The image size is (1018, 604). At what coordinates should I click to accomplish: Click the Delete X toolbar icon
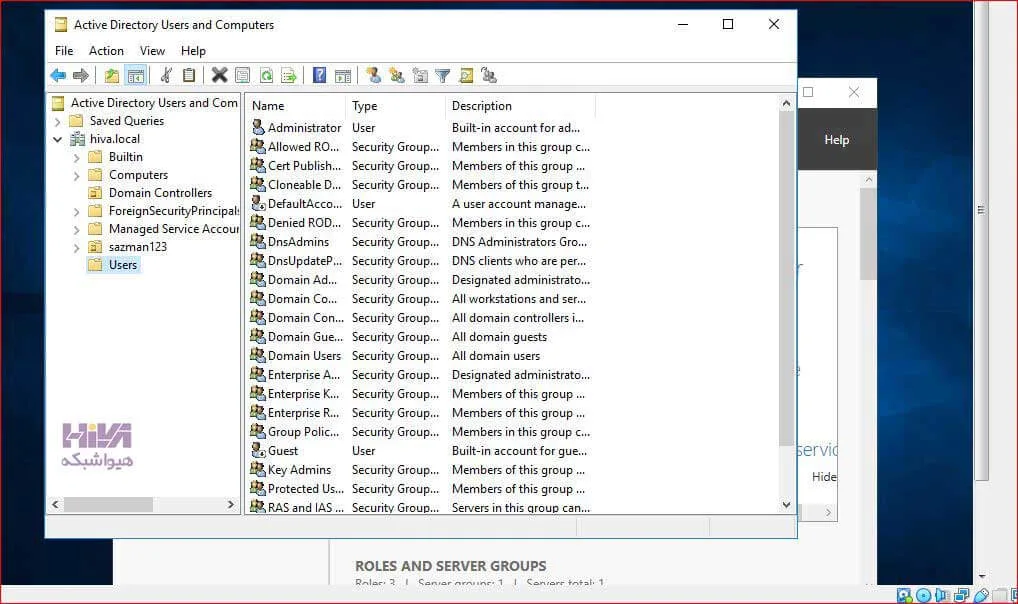[x=219, y=75]
